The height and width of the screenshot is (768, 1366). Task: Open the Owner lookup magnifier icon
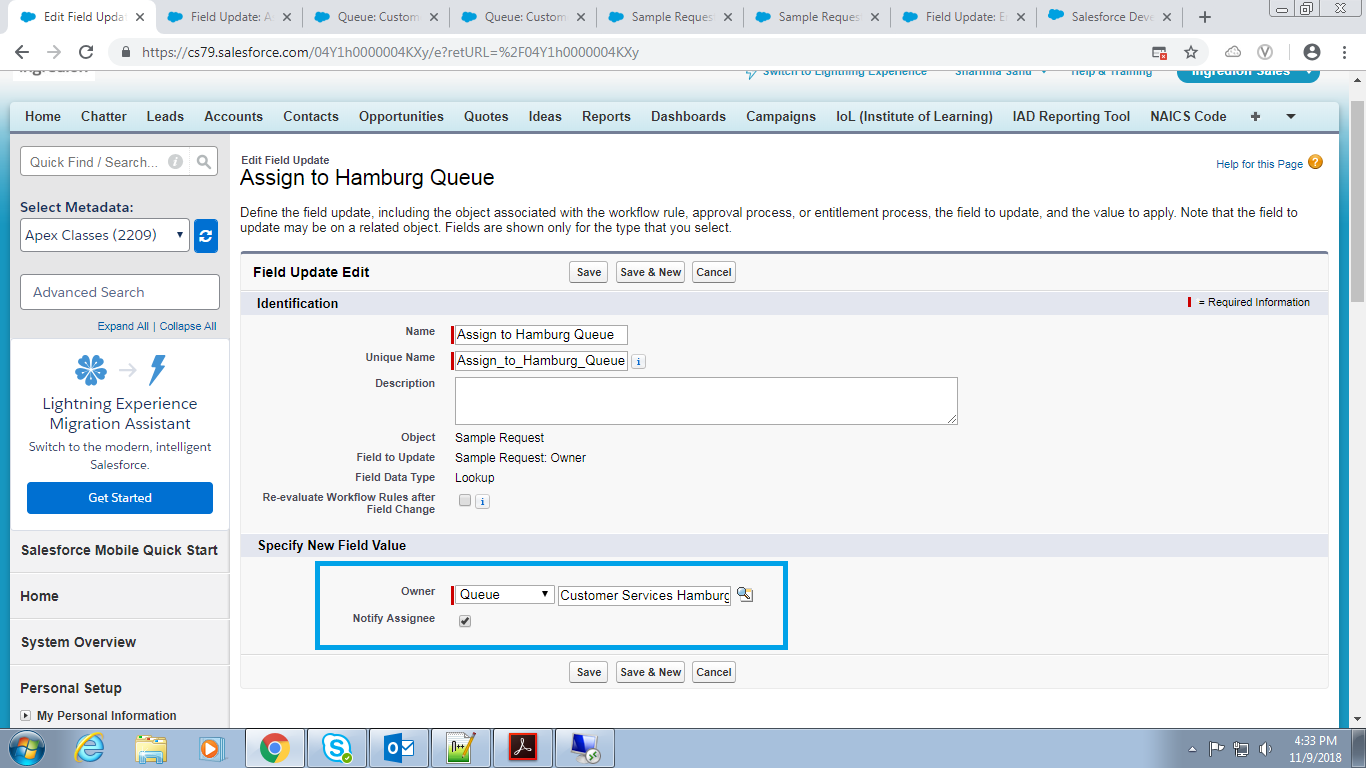744,594
